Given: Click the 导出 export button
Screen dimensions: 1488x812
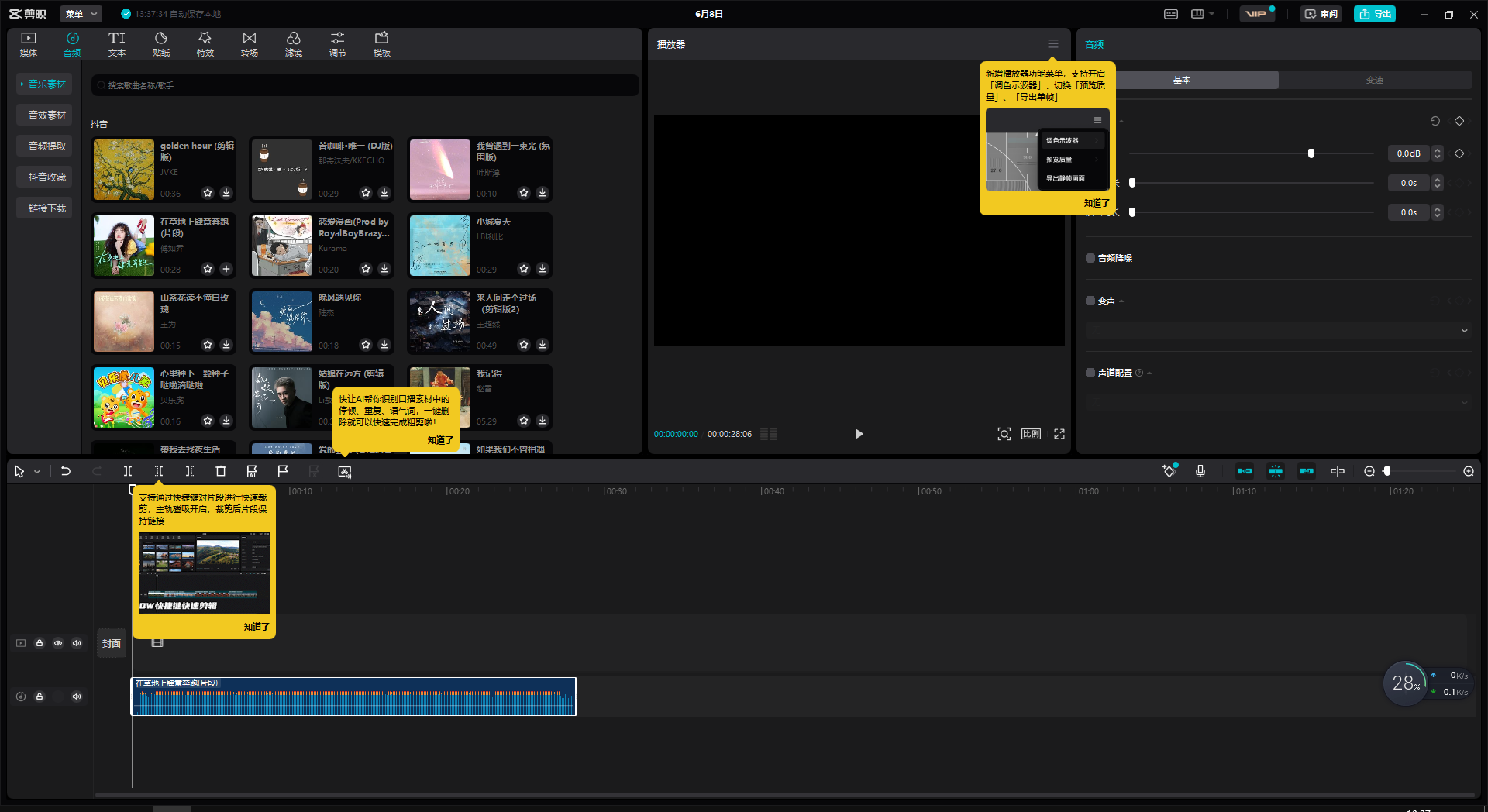Looking at the screenshot, I should point(1375,14).
